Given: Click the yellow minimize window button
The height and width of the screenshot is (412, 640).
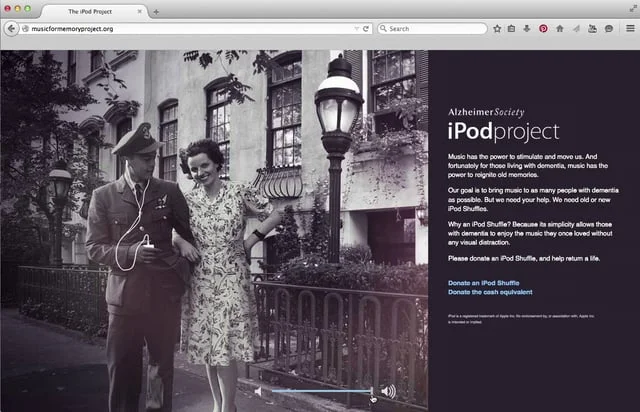Looking at the screenshot, I should [x=18, y=8].
